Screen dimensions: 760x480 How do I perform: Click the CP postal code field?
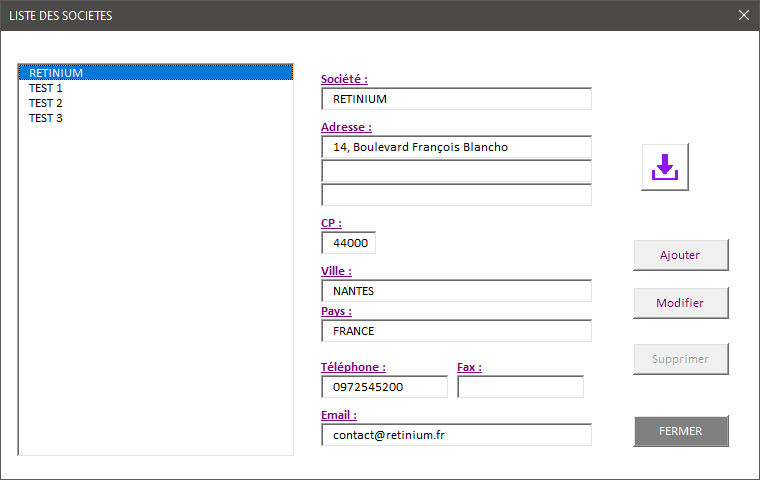(x=348, y=243)
